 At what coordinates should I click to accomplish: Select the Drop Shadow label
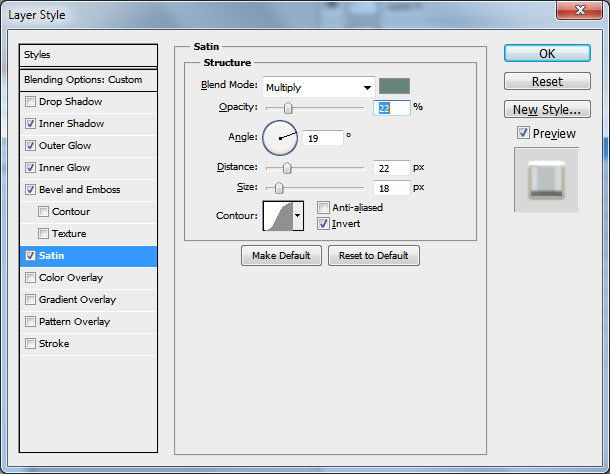pos(70,102)
